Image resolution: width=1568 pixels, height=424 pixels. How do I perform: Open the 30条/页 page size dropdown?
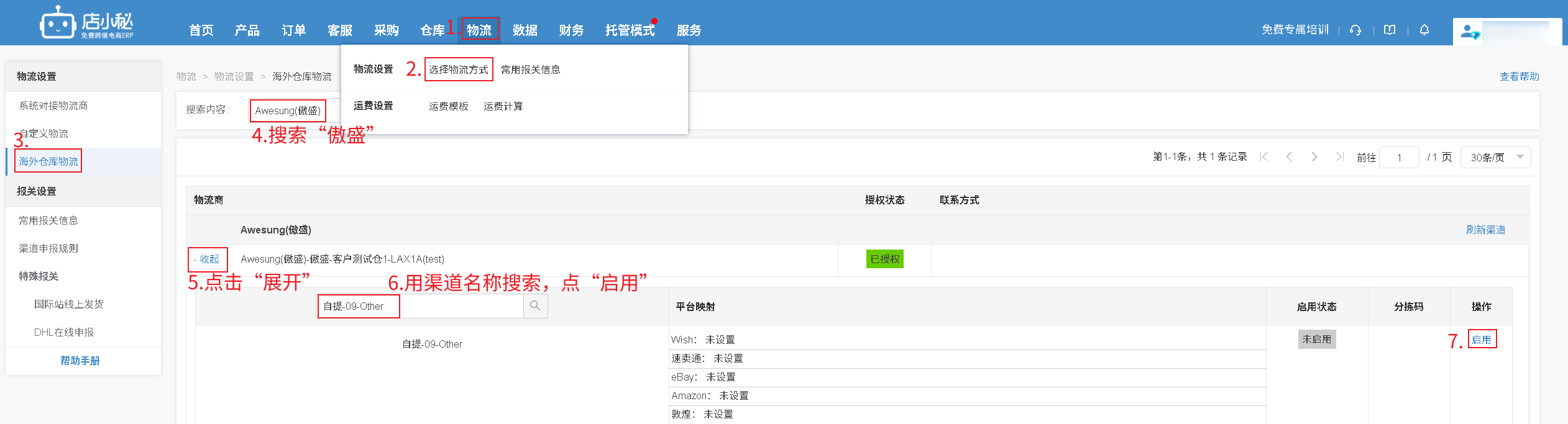(x=1495, y=158)
